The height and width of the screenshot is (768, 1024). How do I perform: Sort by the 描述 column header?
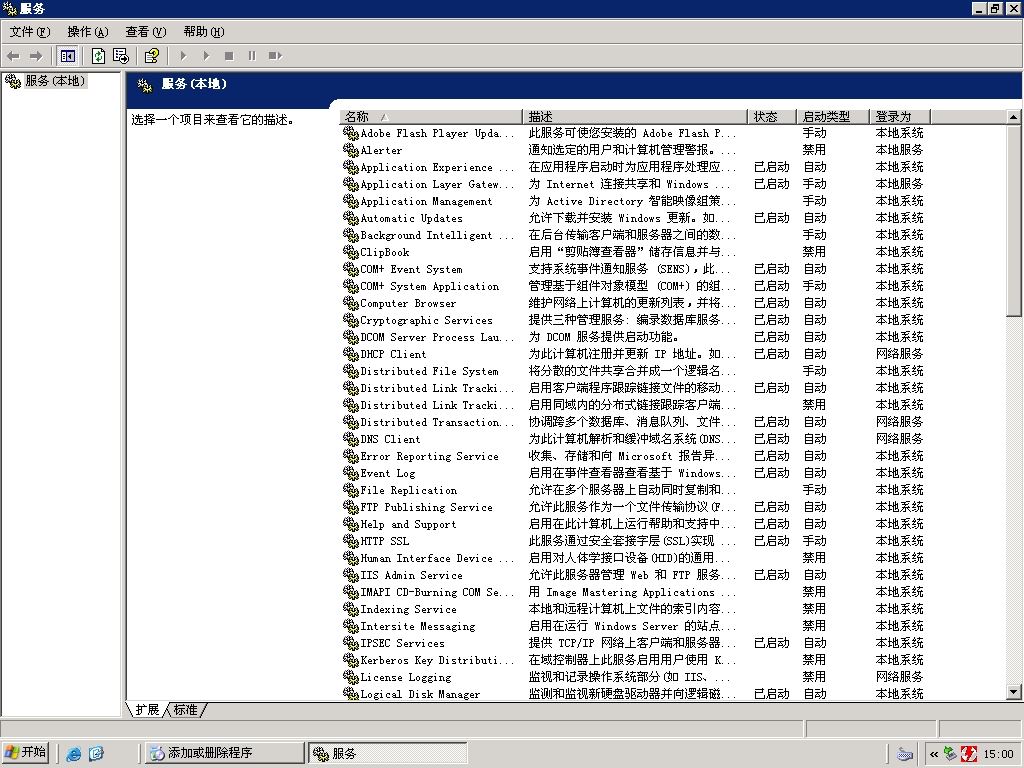634,117
